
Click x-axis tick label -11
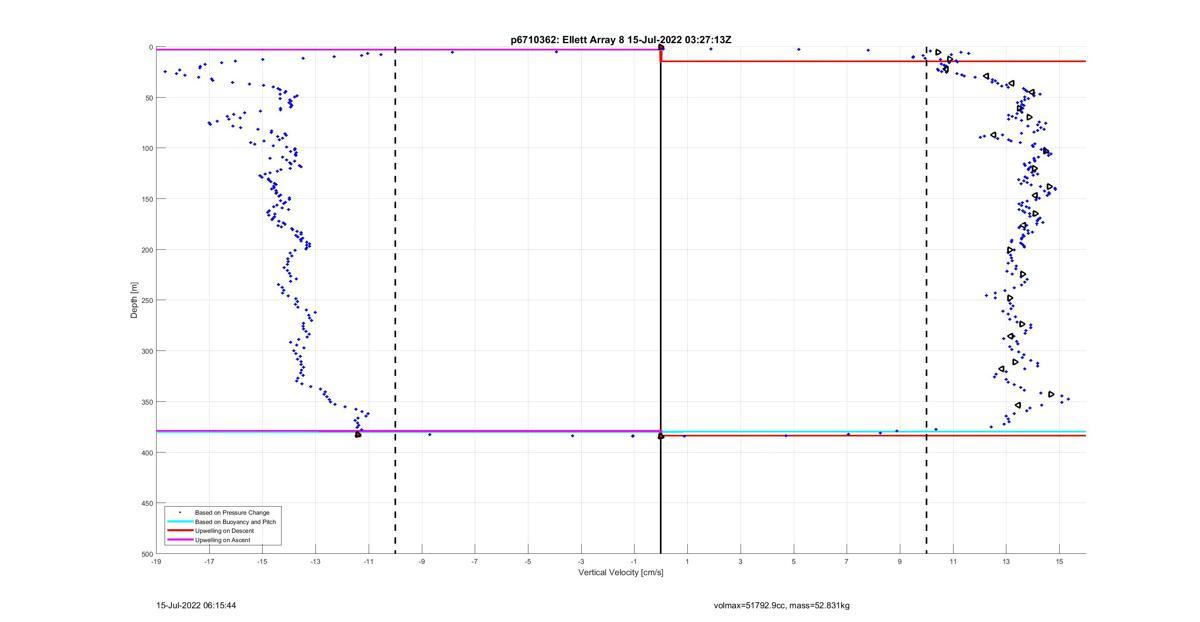[x=369, y=561]
